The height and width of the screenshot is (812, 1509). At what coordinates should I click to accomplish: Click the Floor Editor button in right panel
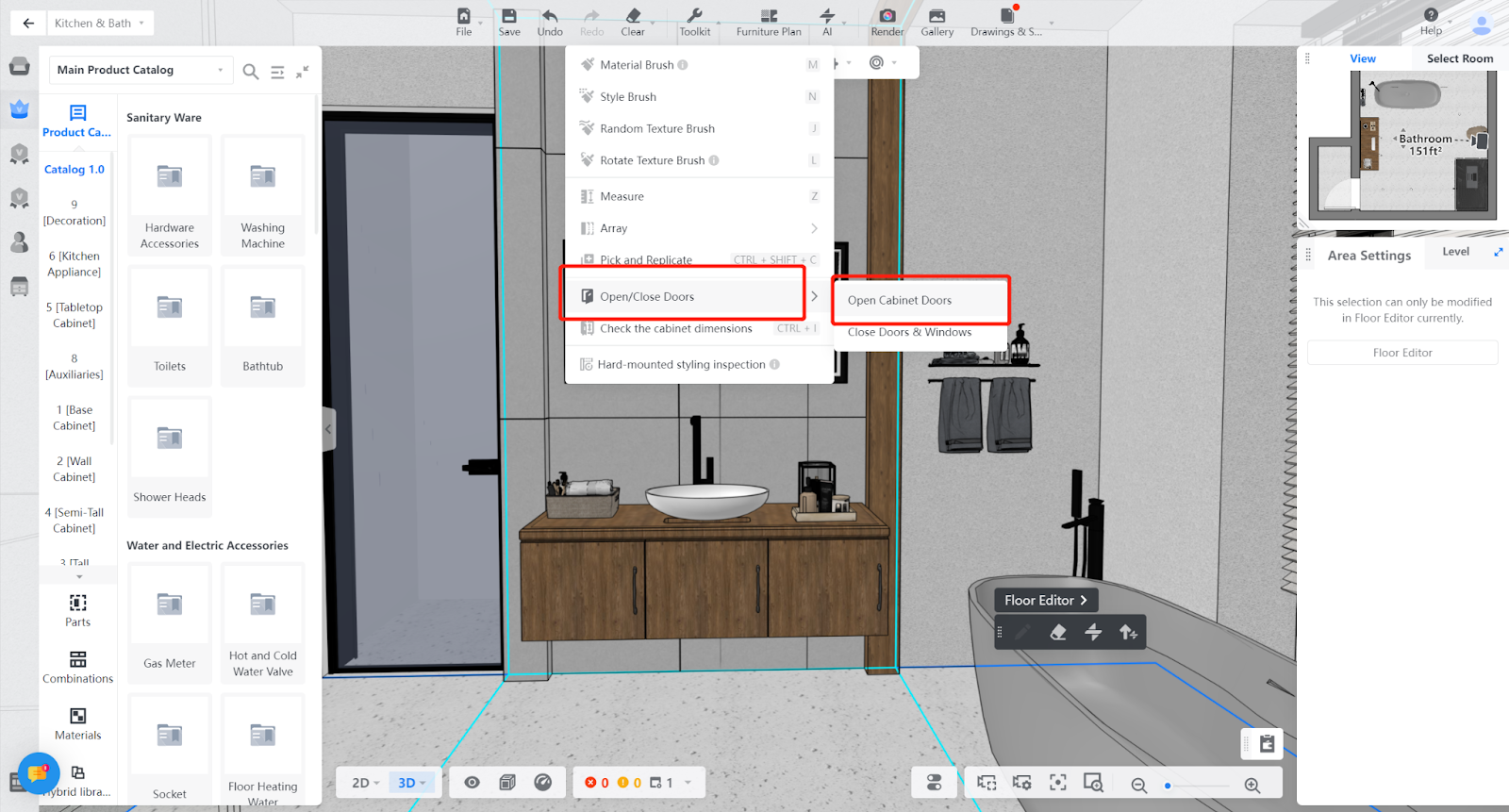[1401, 353]
